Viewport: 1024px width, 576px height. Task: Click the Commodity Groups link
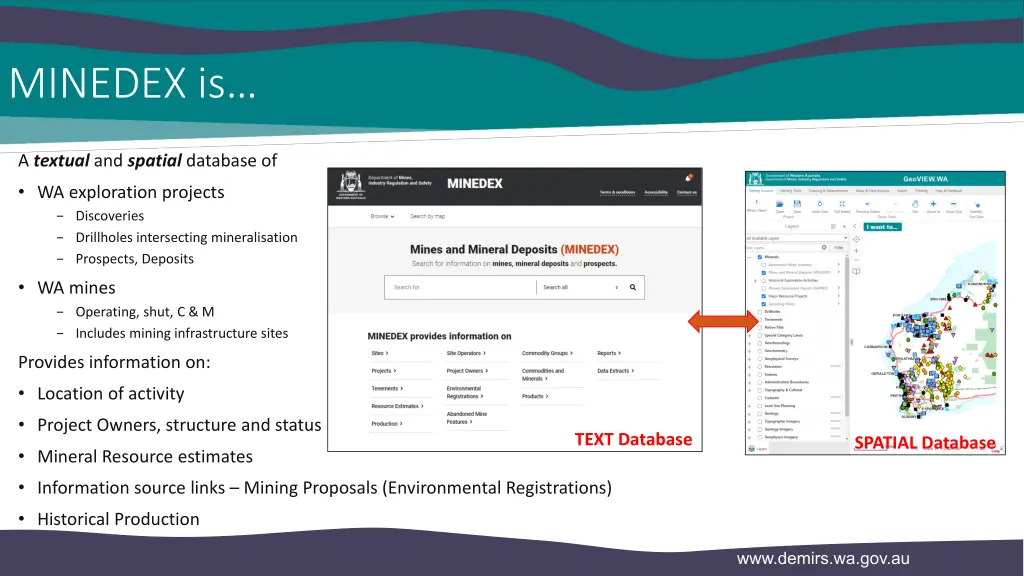click(547, 353)
